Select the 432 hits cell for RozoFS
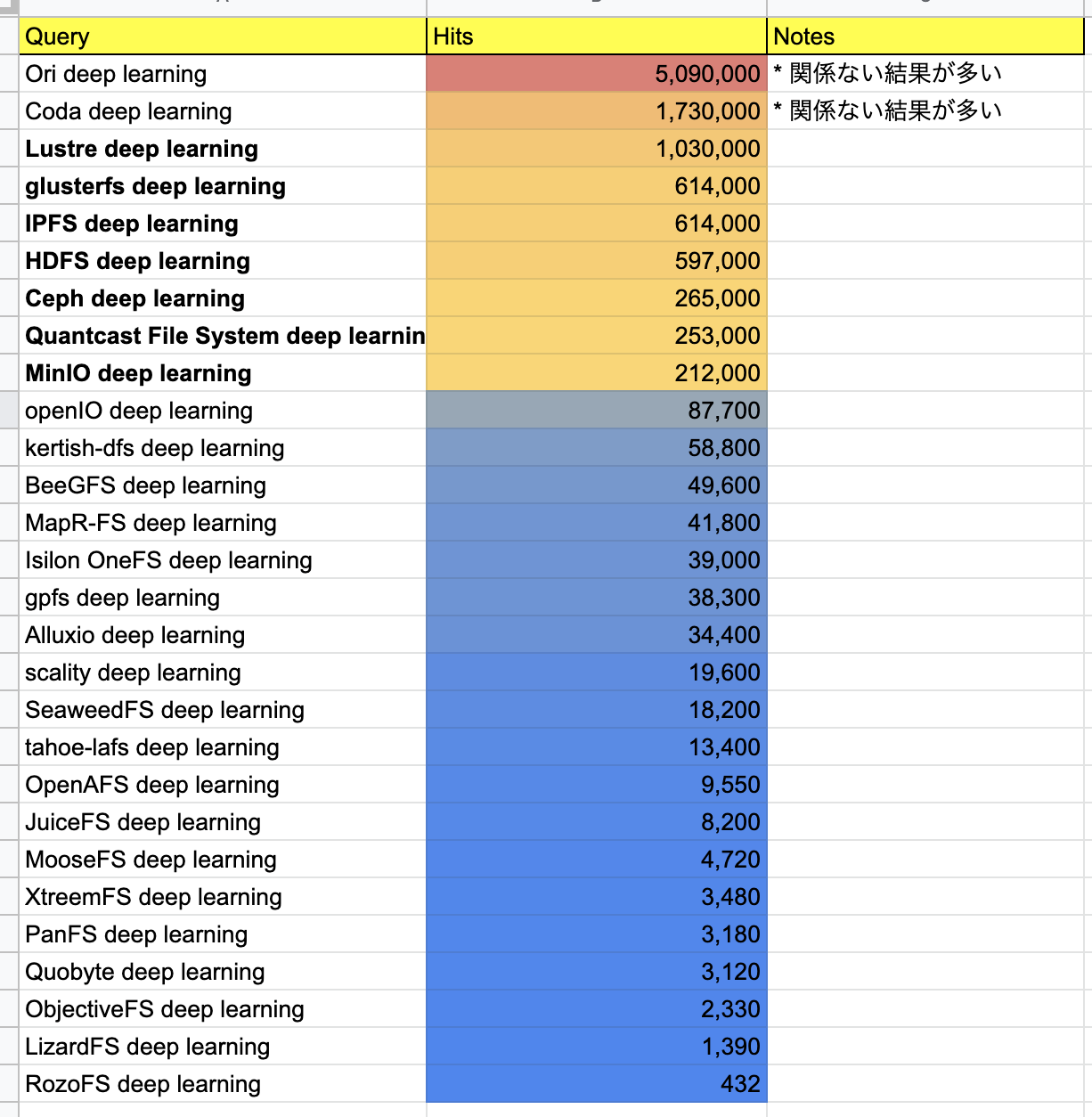The height and width of the screenshot is (1117, 1092). point(596,1084)
